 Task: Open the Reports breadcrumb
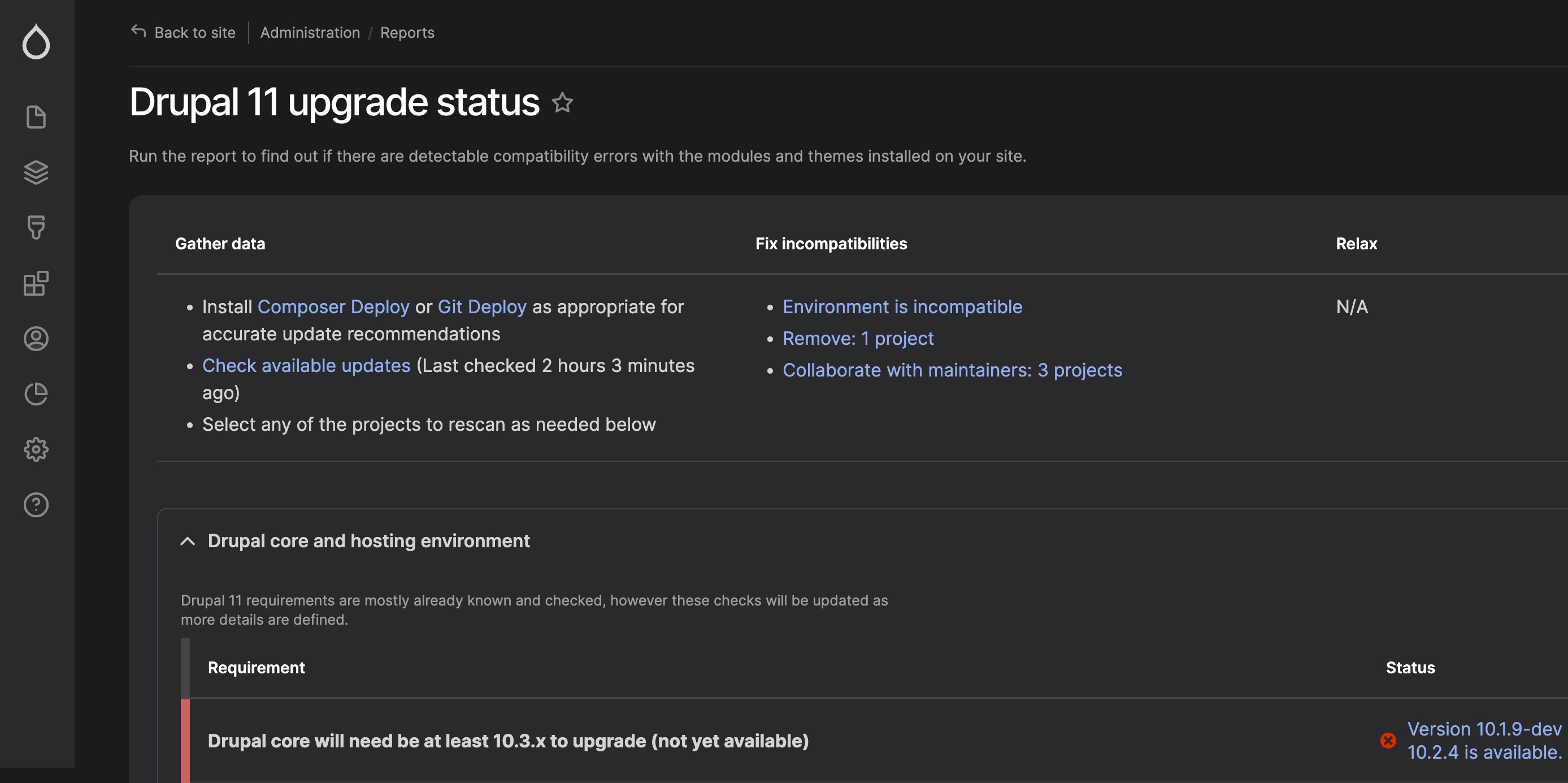click(x=407, y=32)
